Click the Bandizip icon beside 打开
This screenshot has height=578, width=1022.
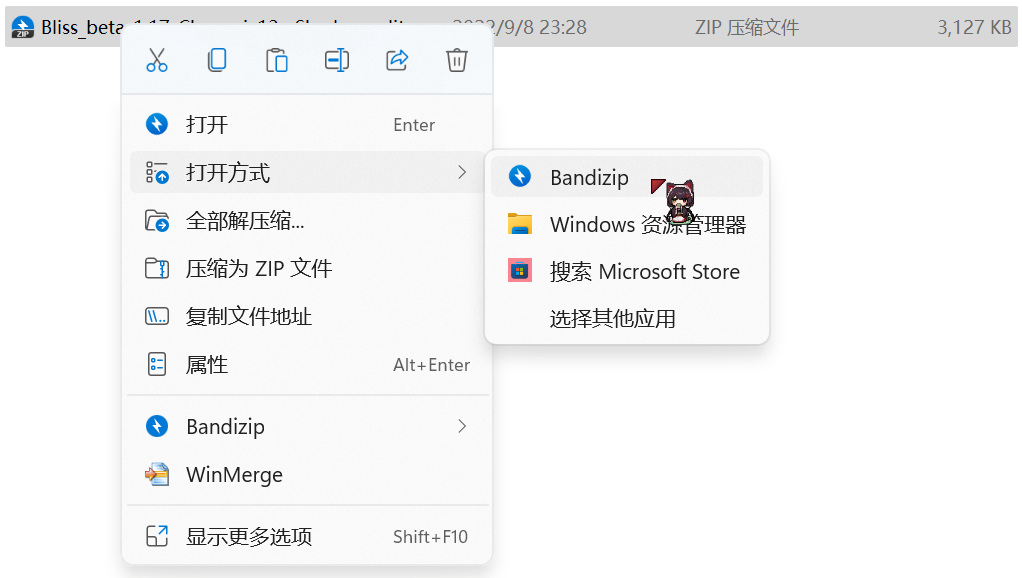(x=156, y=124)
